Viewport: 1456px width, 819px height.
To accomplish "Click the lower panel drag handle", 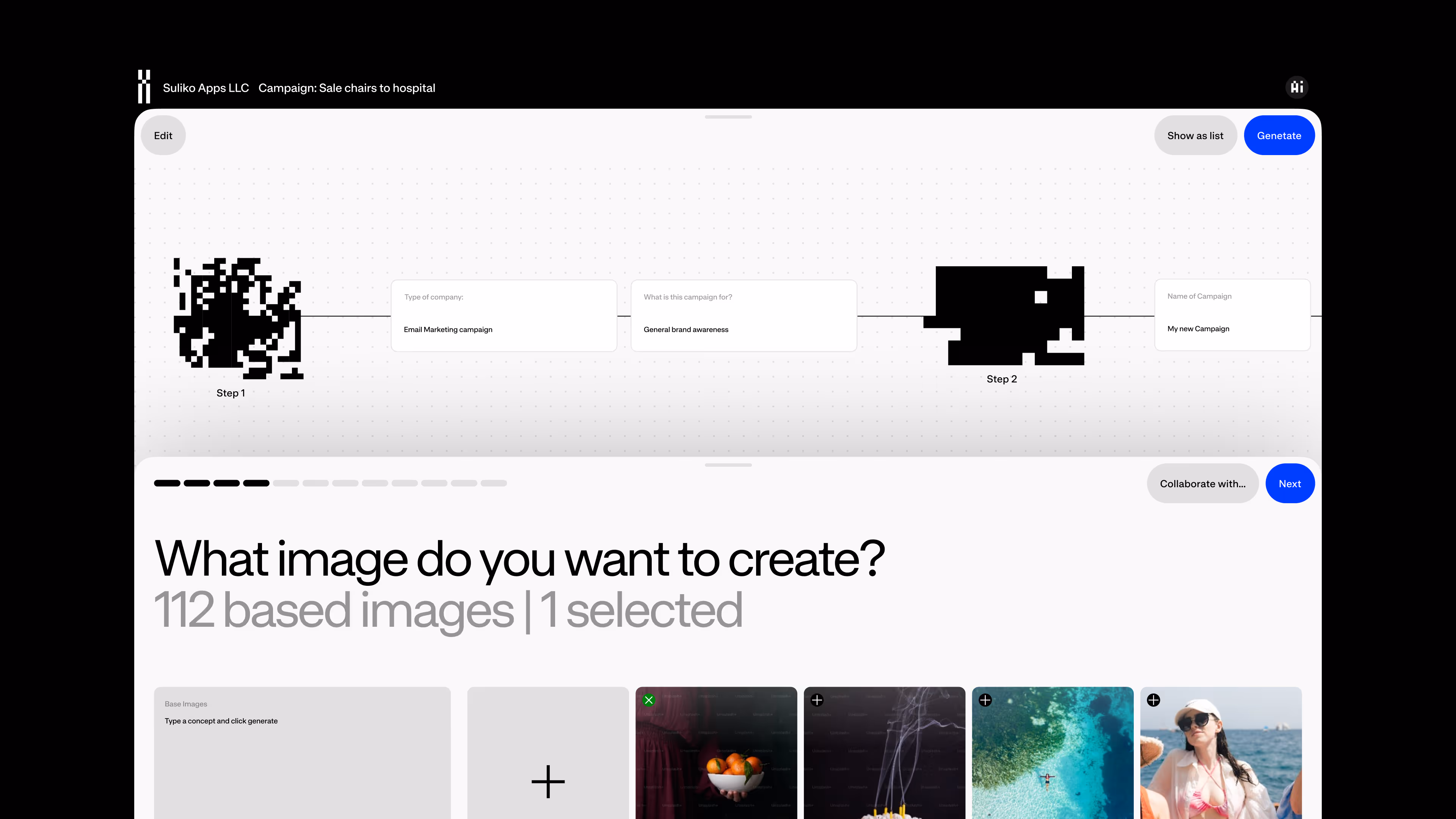I will (x=728, y=465).
